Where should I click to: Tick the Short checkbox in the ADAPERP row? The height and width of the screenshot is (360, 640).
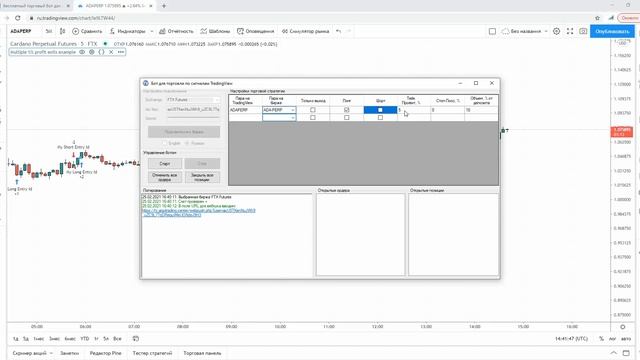click(x=380, y=110)
